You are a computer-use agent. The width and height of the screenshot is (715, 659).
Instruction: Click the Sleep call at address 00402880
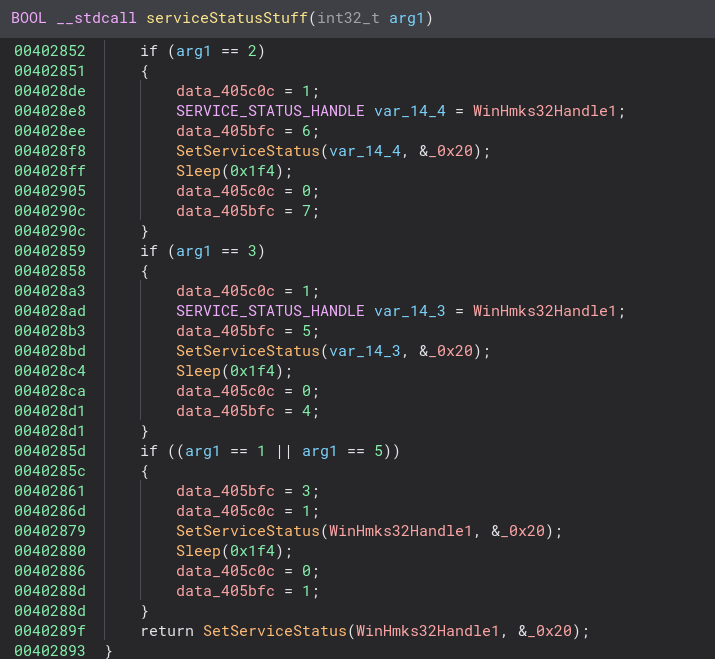pyautogui.click(x=197, y=551)
